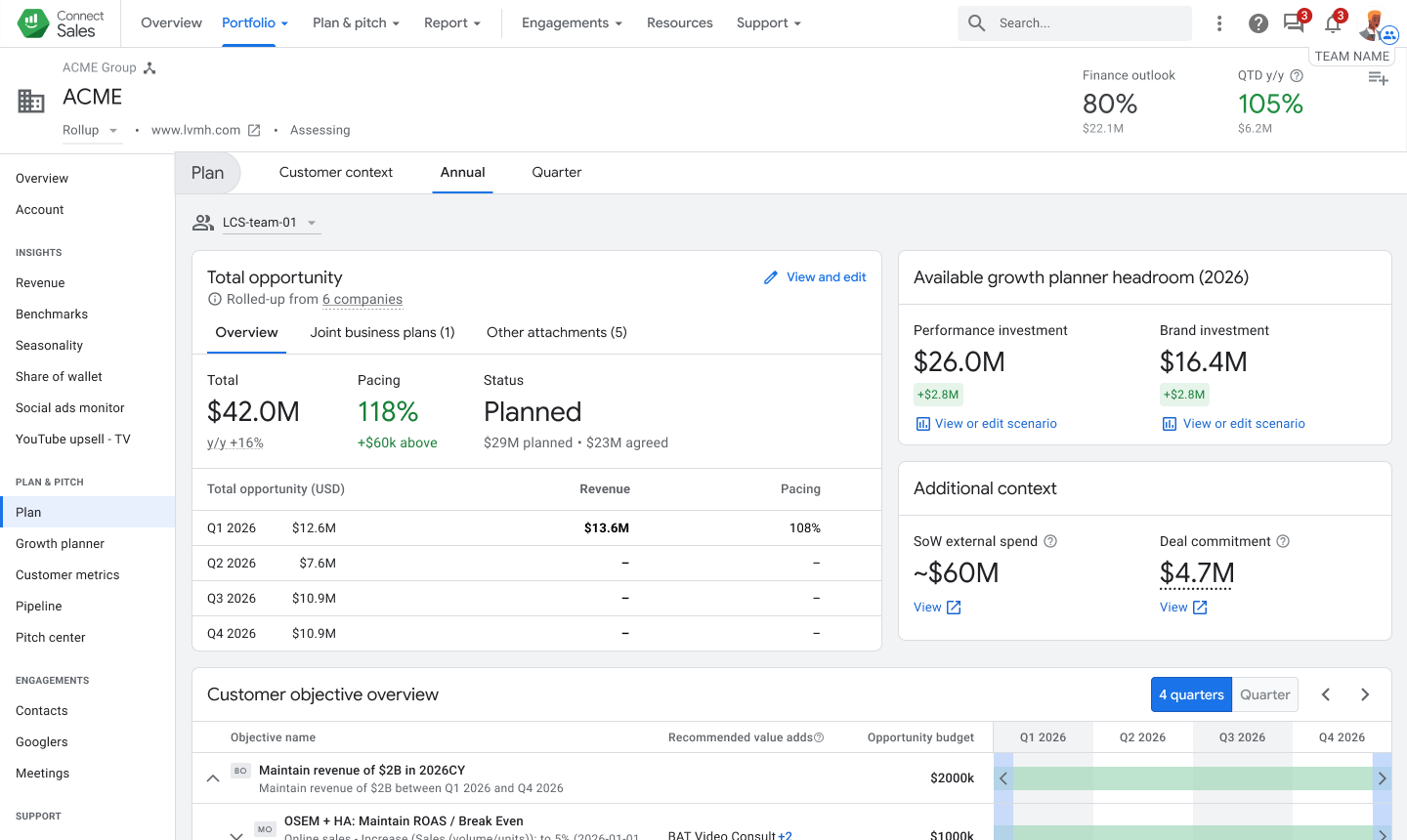This screenshot has width=1407, height=840.
Task: Open the LCS-team-01 team selector
Action: [271, 223]
